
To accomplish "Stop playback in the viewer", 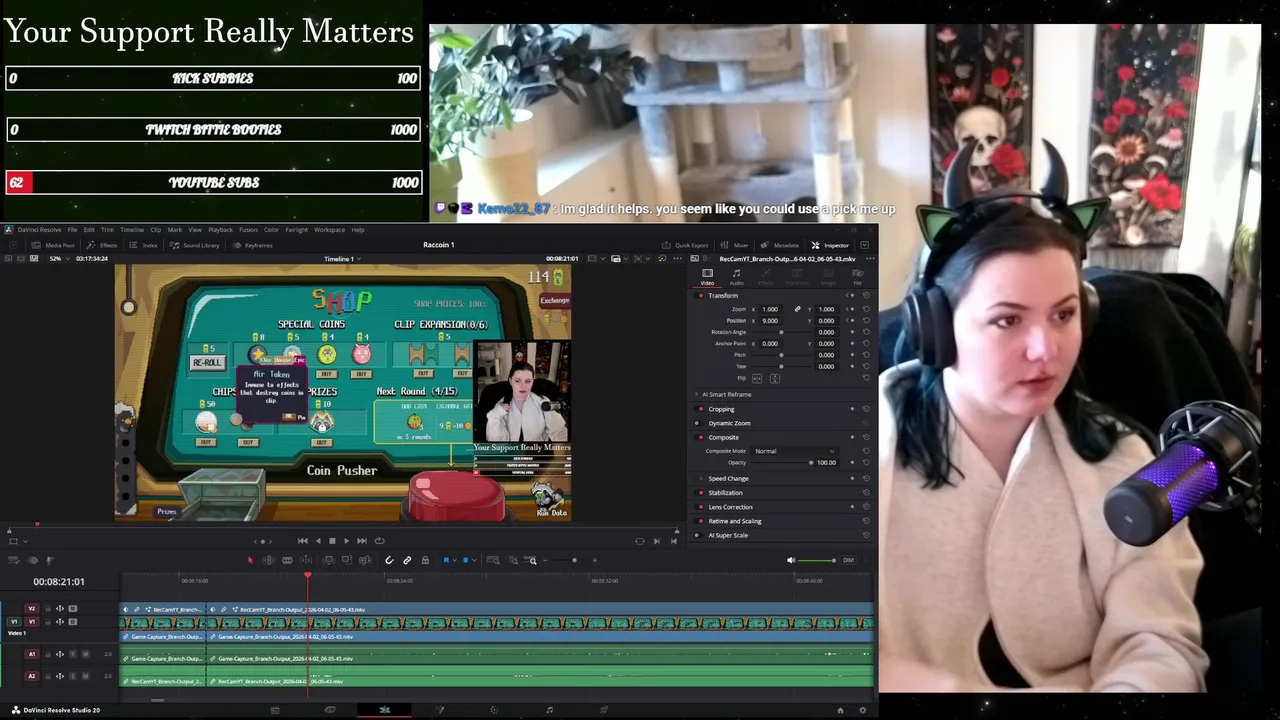I will 332,541.
